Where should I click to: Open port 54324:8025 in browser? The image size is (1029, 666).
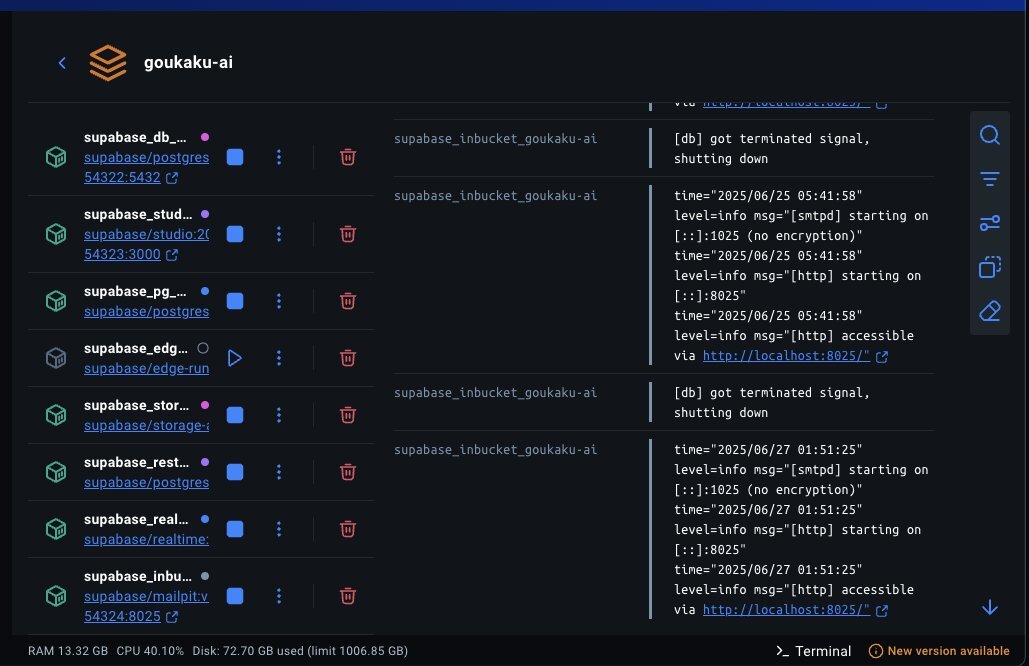[131, 617]
